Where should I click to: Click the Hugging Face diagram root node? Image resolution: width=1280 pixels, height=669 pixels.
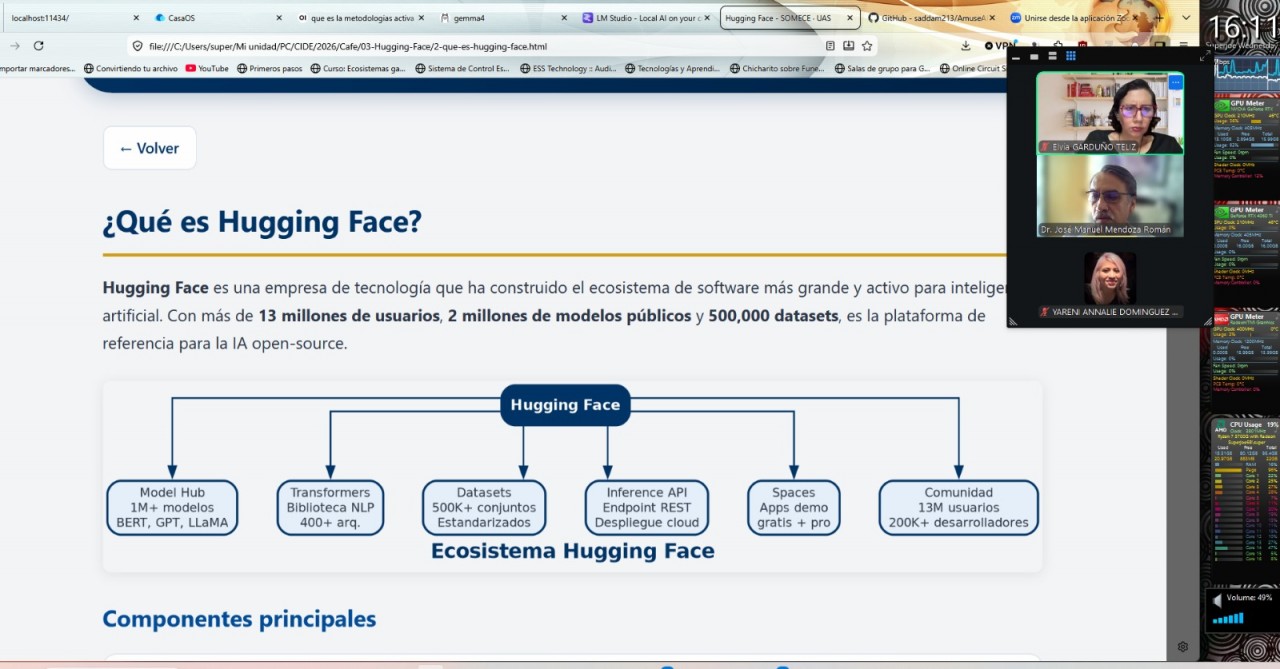point(565,405)
